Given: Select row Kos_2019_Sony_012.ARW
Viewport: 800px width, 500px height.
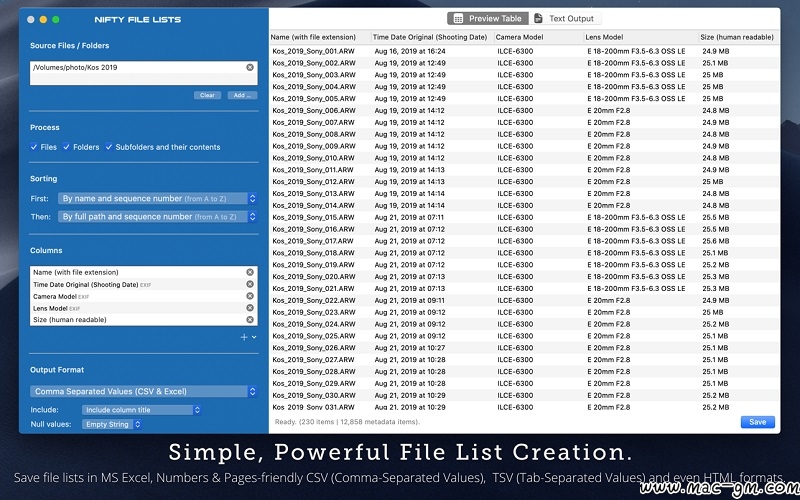Looking at the screenshot, I should click(524, 182).
